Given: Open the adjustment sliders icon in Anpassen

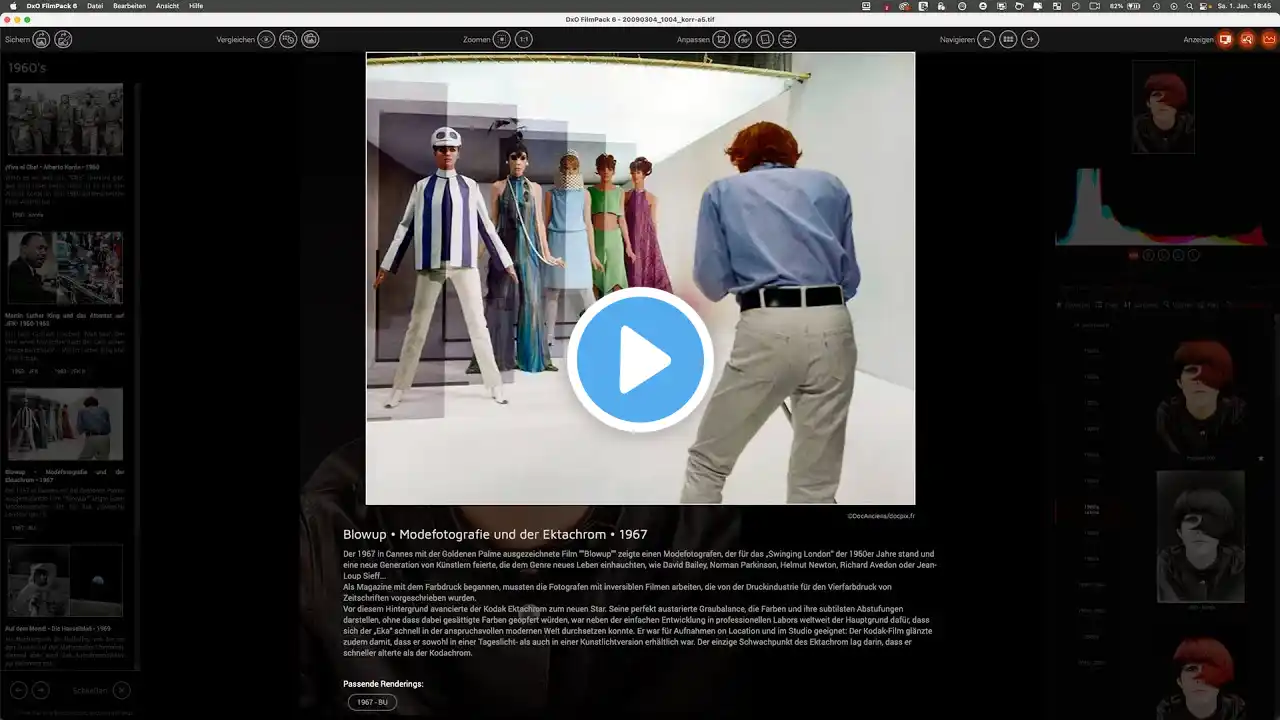Looking at the screenshot, I should (x=788, y=40).
